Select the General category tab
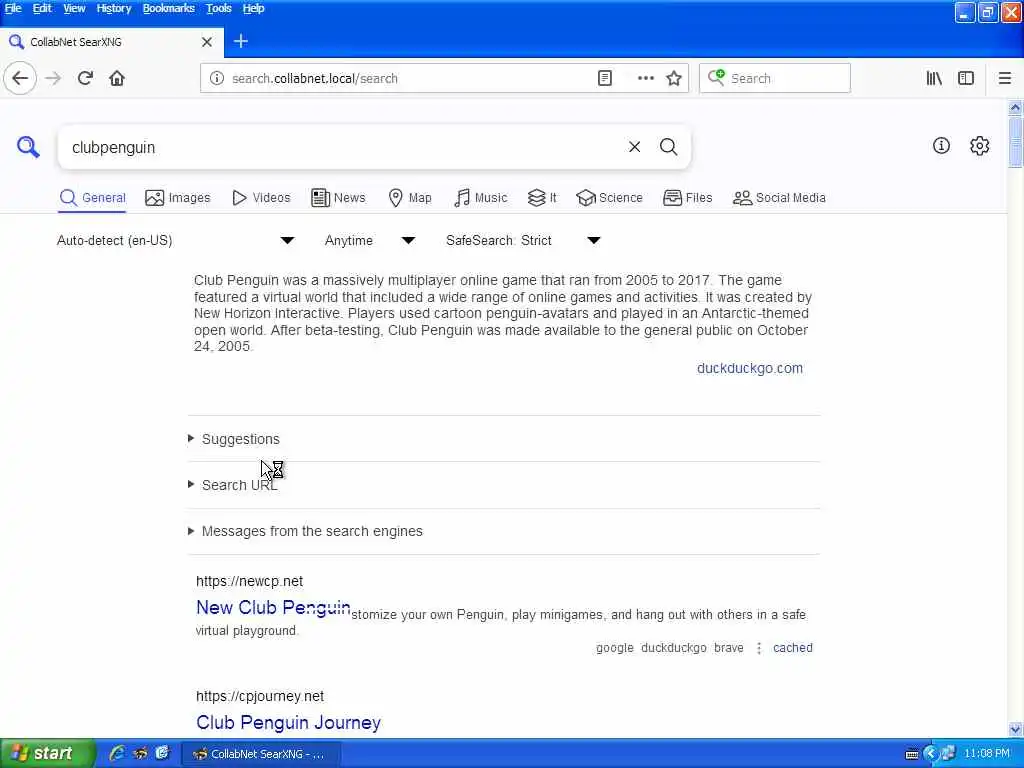 tap(92, 198)
